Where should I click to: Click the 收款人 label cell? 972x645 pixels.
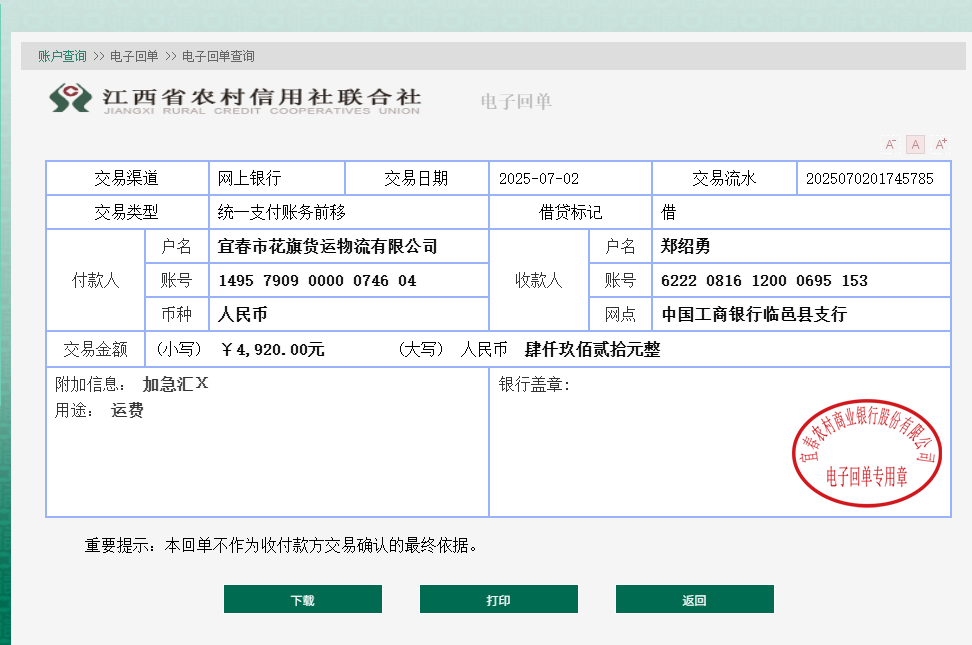tap(539, 280)
